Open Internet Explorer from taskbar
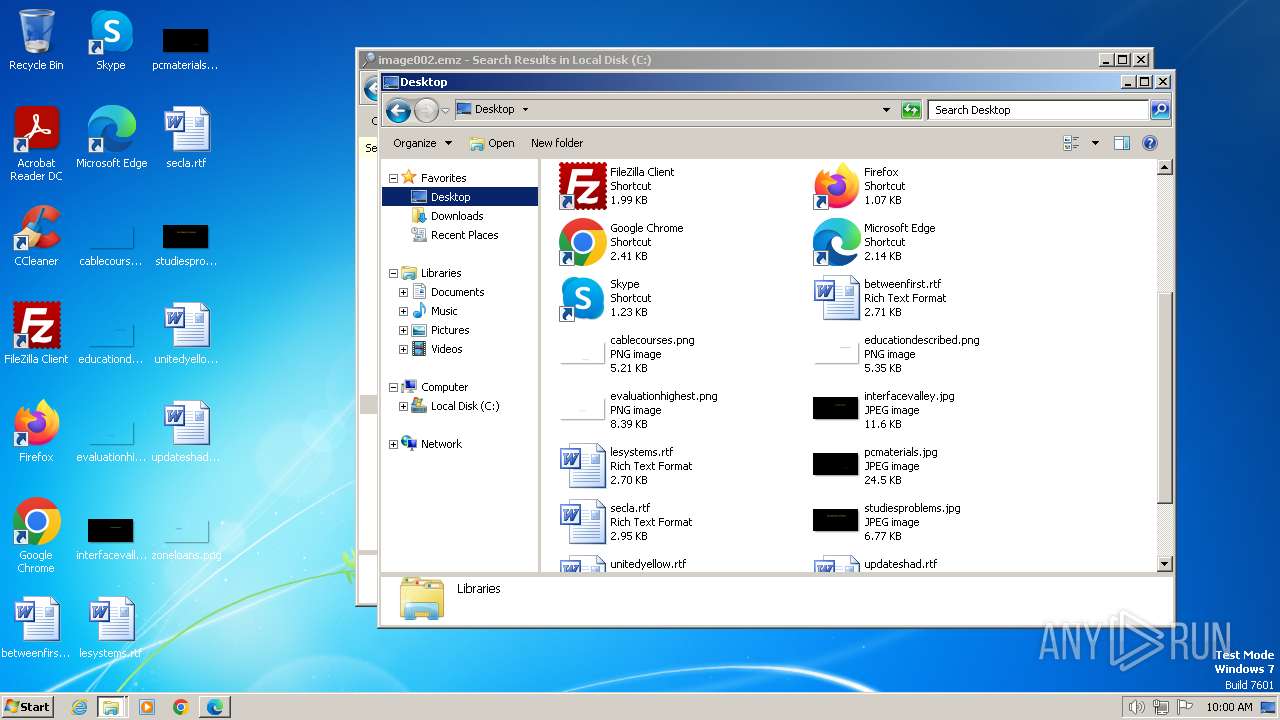Image resolution: width=1280 pixels, height=720 pixels. pyautogui.click(x=79, y=707)
